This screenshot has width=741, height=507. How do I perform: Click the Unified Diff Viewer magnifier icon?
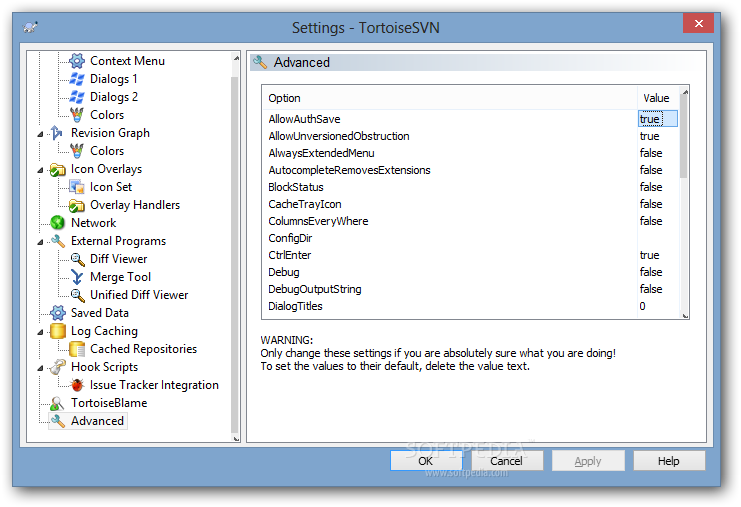coord(77,295)
